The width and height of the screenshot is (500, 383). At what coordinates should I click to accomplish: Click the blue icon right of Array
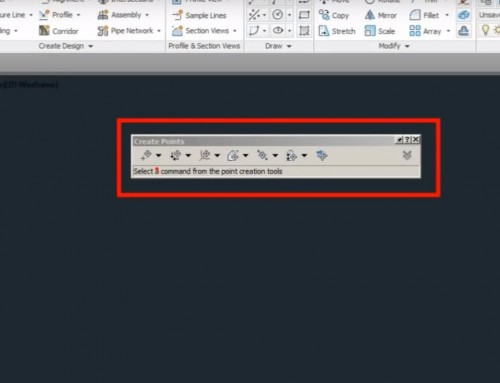point(464,31)
